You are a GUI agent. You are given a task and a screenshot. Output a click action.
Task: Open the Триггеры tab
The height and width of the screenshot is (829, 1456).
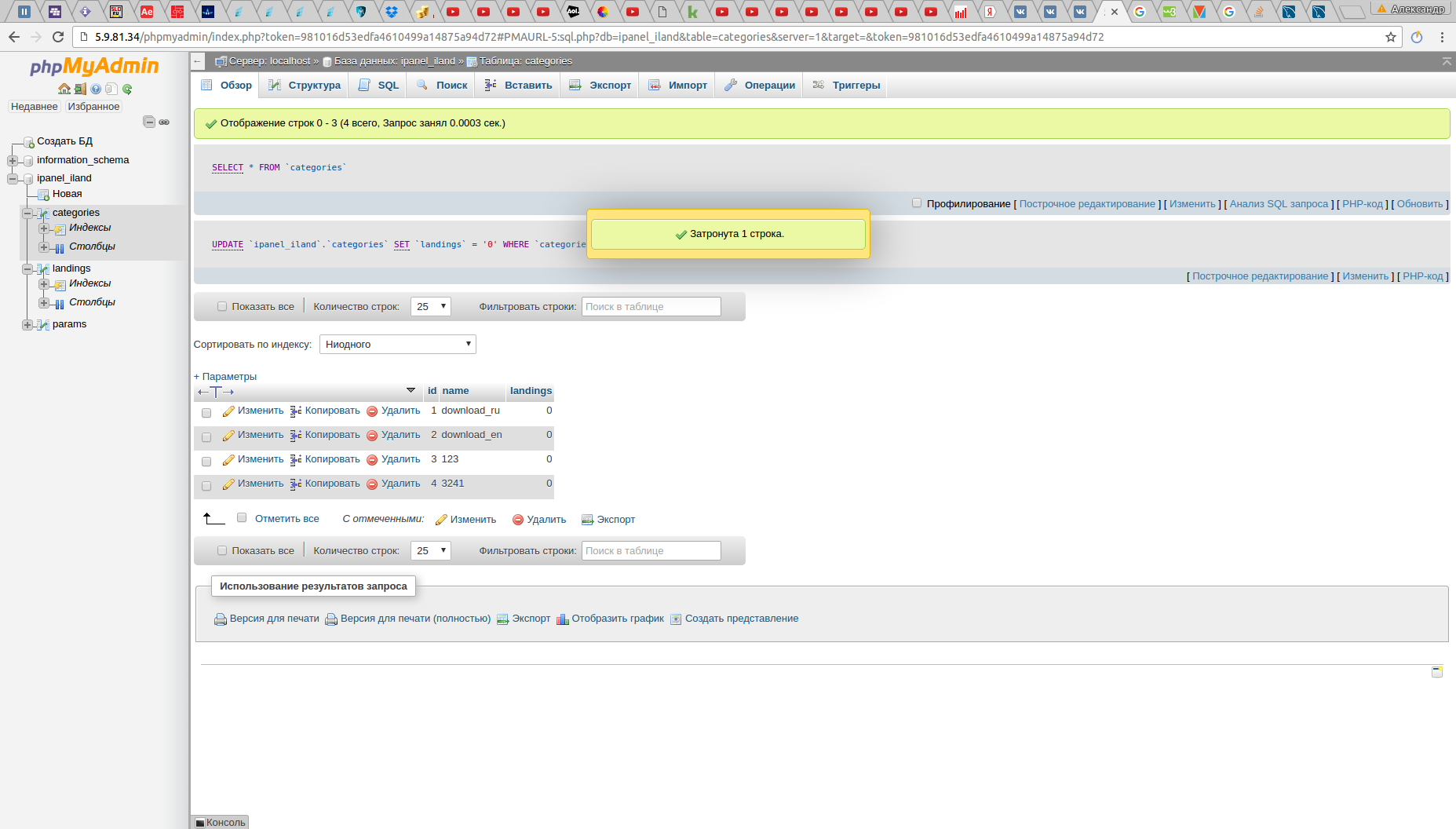[x=846, y=86]
